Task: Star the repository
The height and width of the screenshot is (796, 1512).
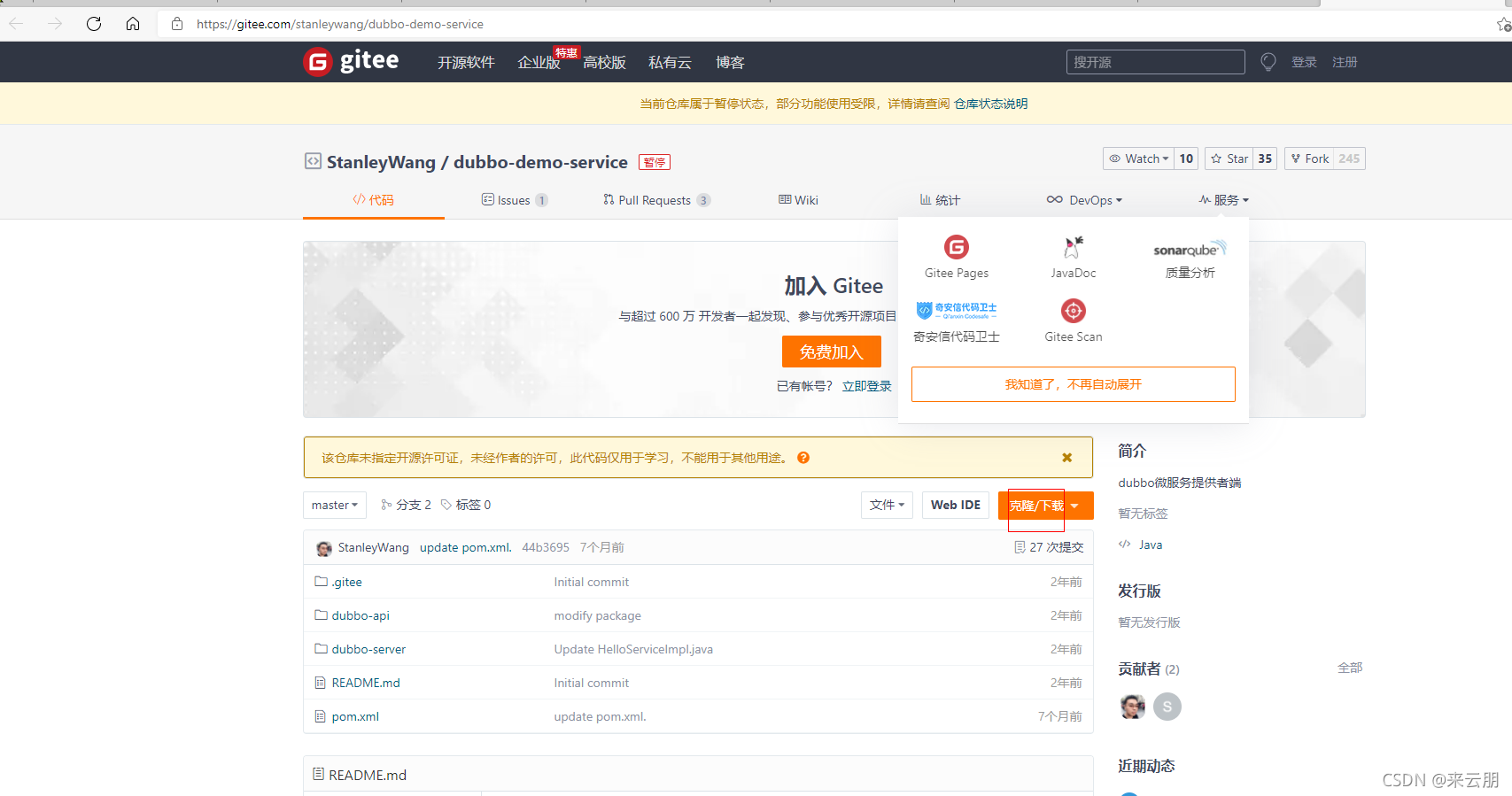Action: pyautogui.click(x=1229, y=158)
